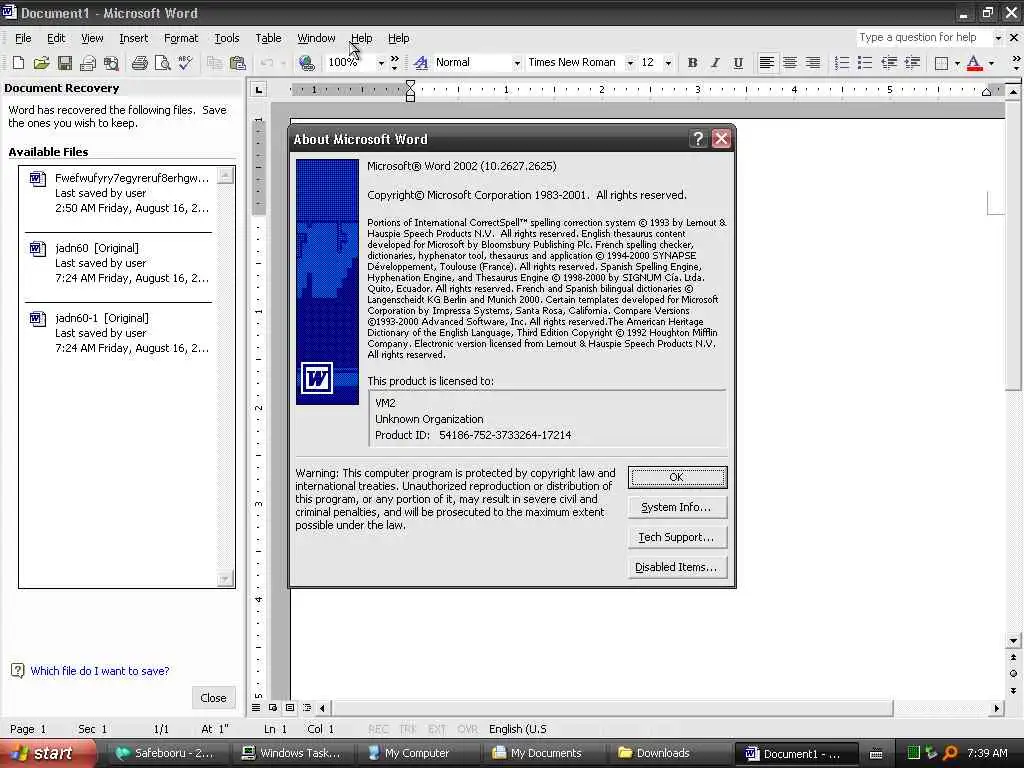Image resolution: width=1024 pixels, height=768 pixels.
Task: Click the Insert Hyperlink globe icon
Action: tap(306, 63)
